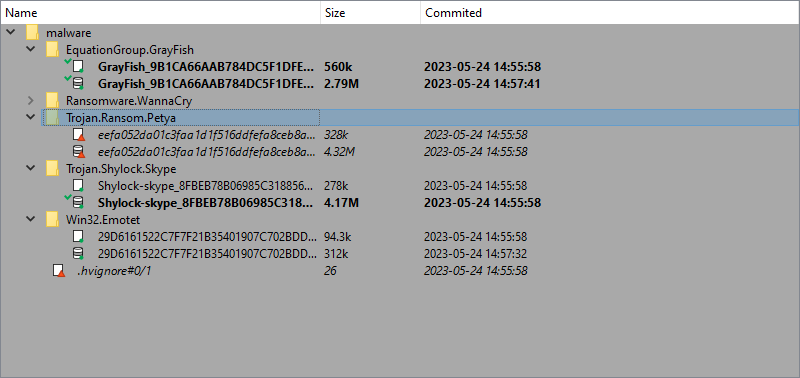The width and height of the screenshot is (800, 378).
Task: Click commit date on the 560k GrayFish row
Action: click(x=483, y=67)
